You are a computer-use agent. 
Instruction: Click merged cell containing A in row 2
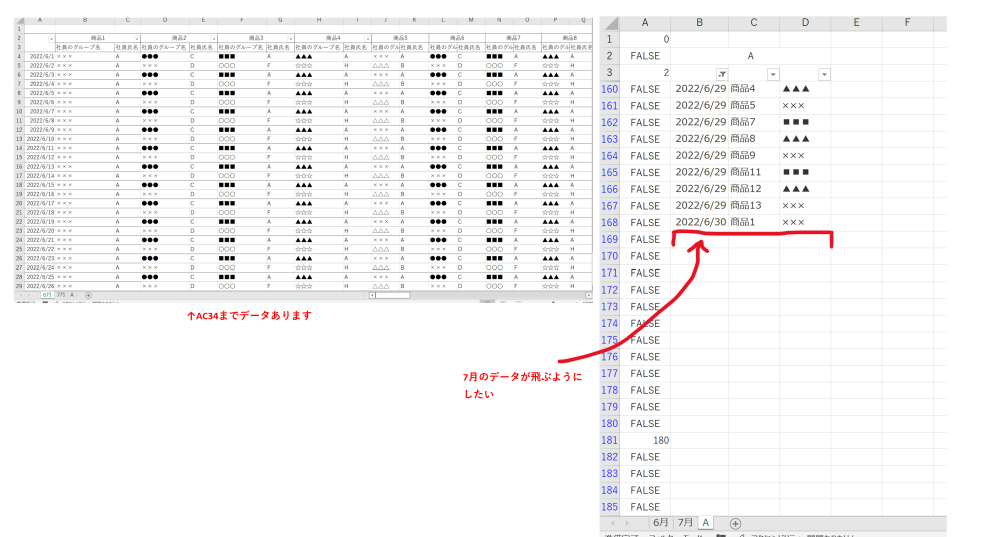coord(750,57)
